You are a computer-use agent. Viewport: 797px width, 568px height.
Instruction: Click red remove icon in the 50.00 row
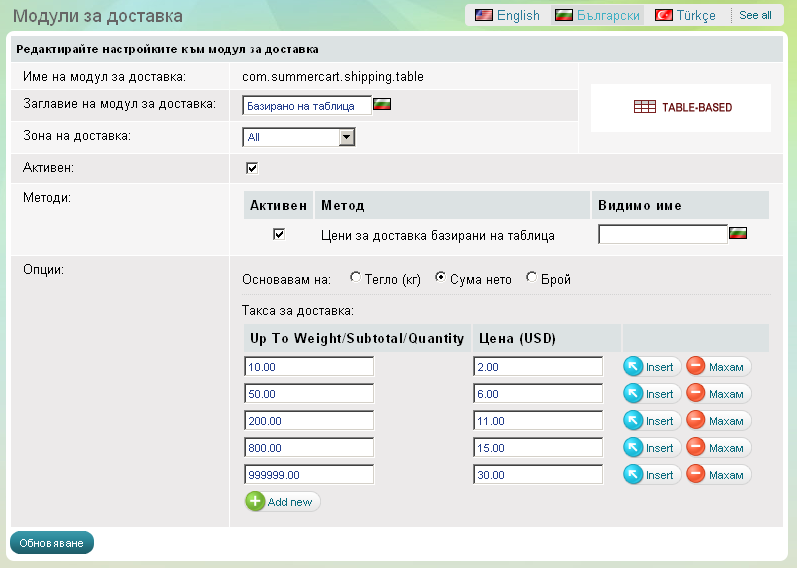coord(696,394)
